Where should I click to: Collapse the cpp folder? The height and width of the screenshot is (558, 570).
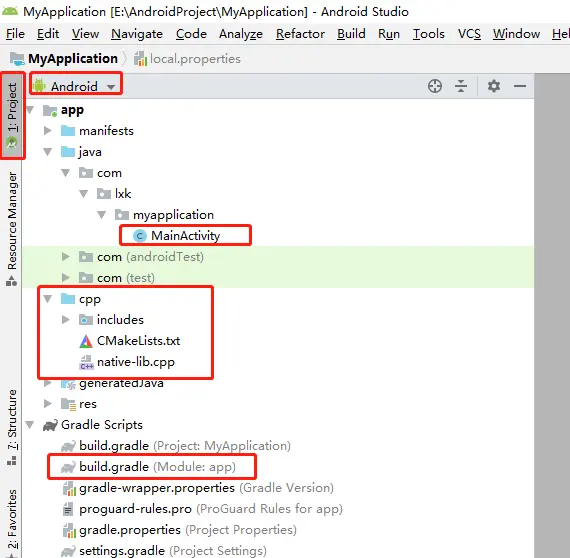click(48, 299)
